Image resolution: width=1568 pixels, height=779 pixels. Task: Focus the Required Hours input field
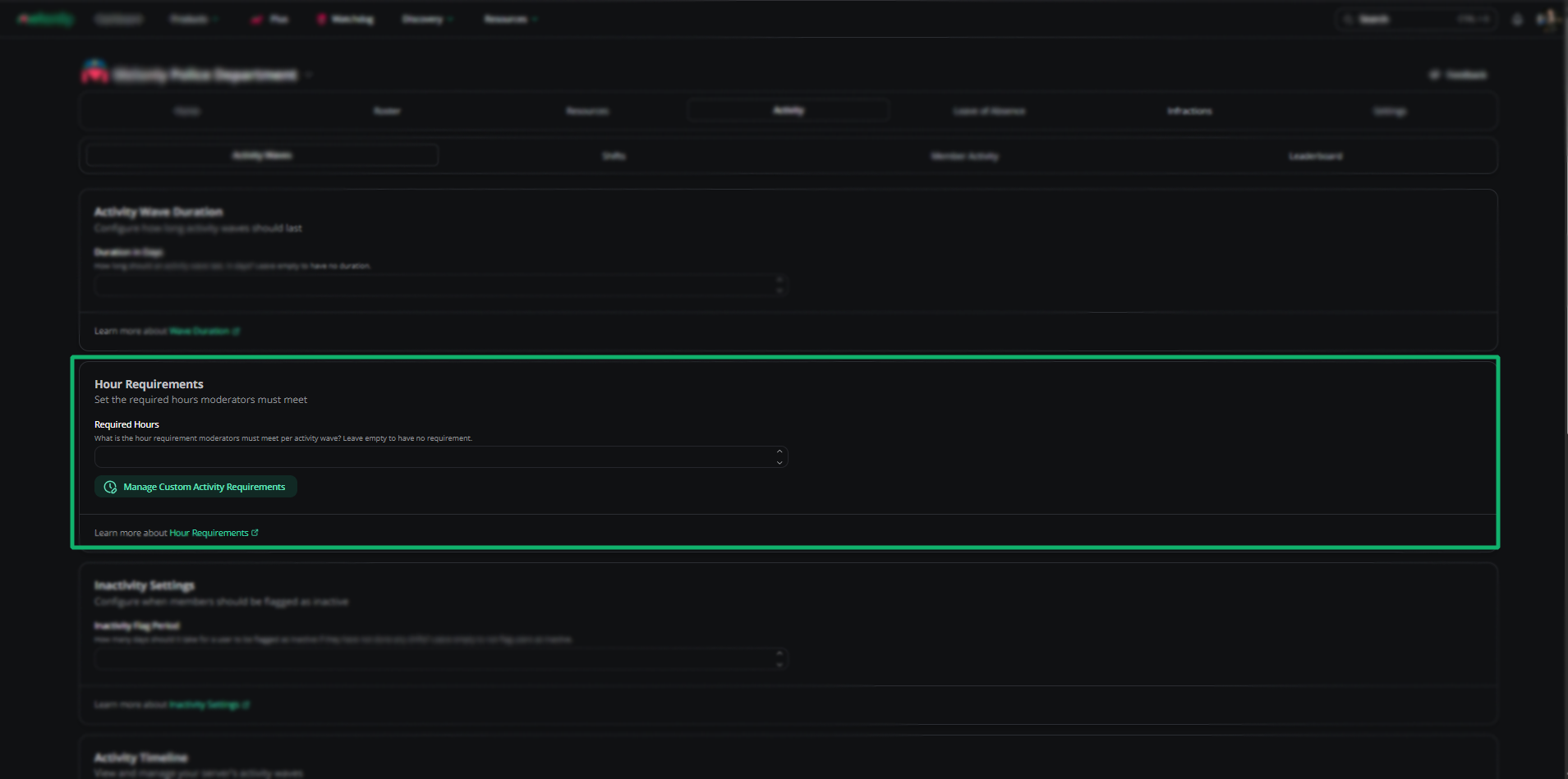pos(441,456)
